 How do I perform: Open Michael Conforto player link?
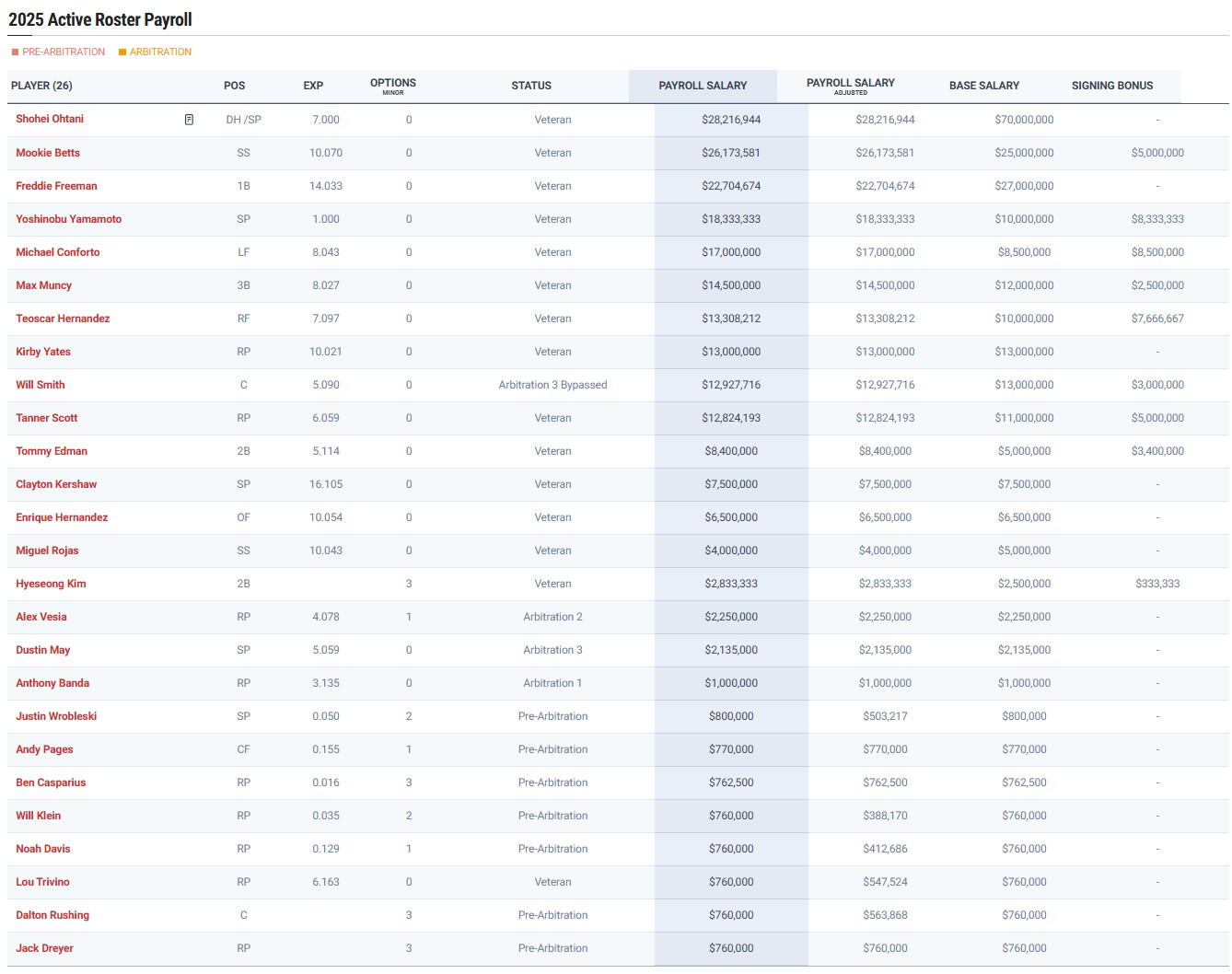click(x=58, y=252)
